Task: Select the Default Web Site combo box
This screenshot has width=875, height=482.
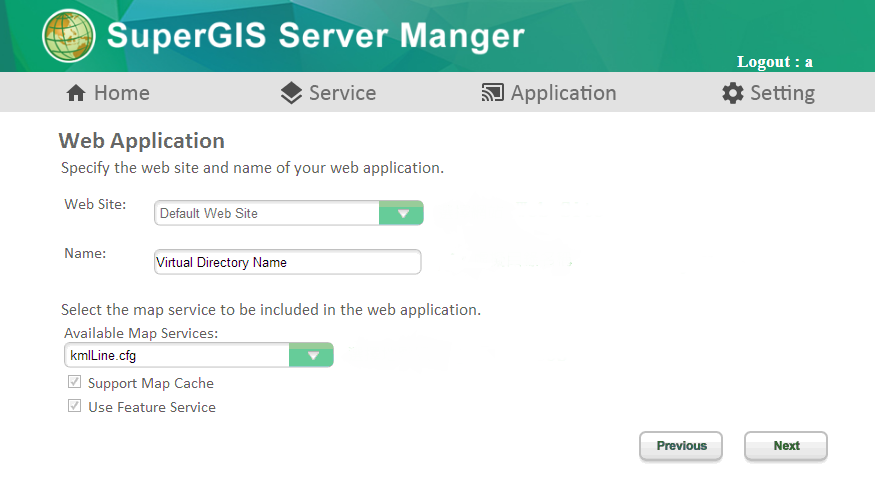Action: pos(289,213)
